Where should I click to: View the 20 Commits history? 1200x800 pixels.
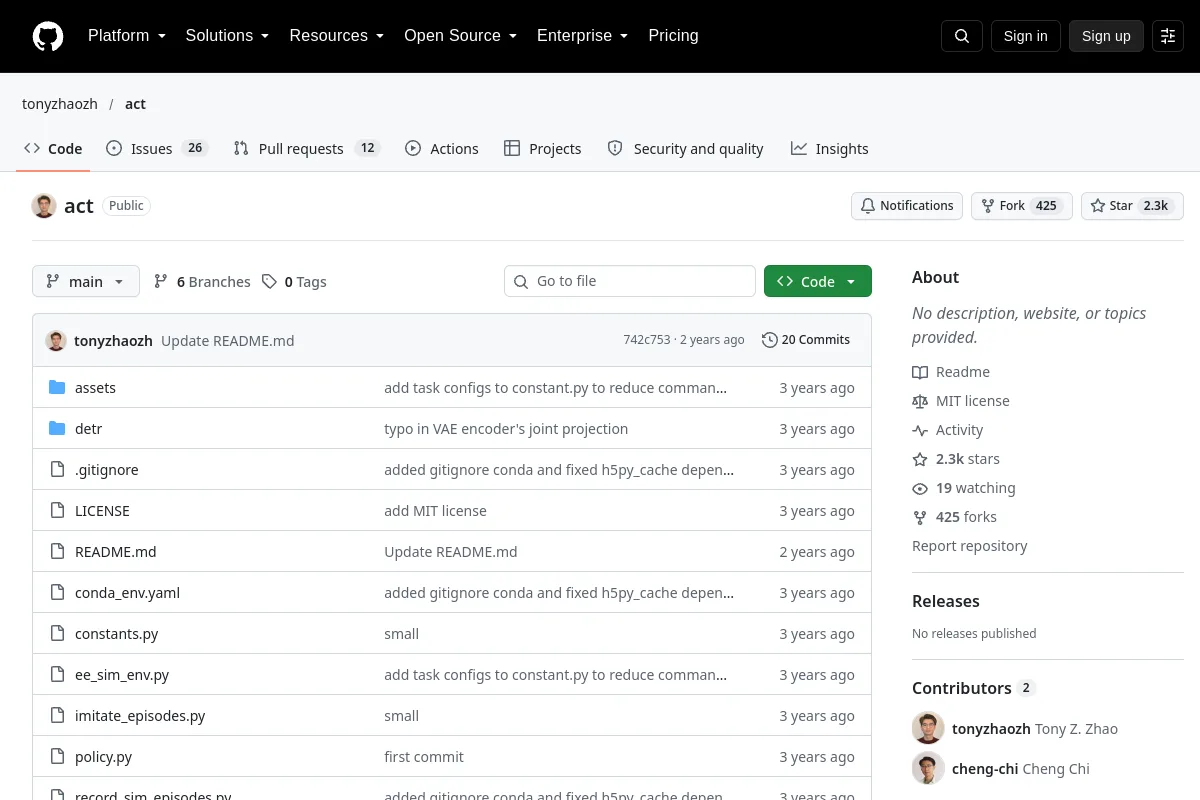point(806,340)
